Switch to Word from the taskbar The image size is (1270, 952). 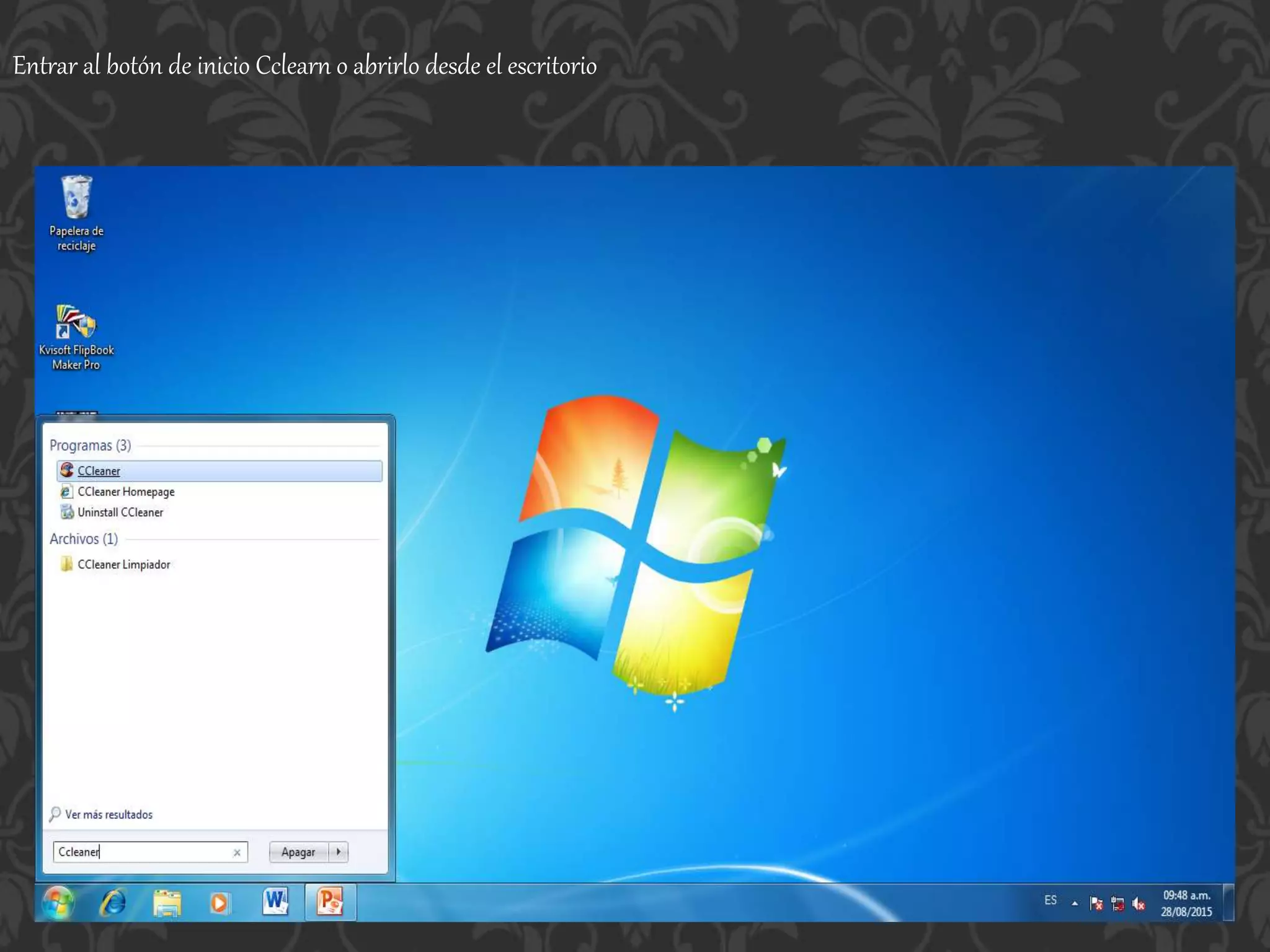coord(275,902)
